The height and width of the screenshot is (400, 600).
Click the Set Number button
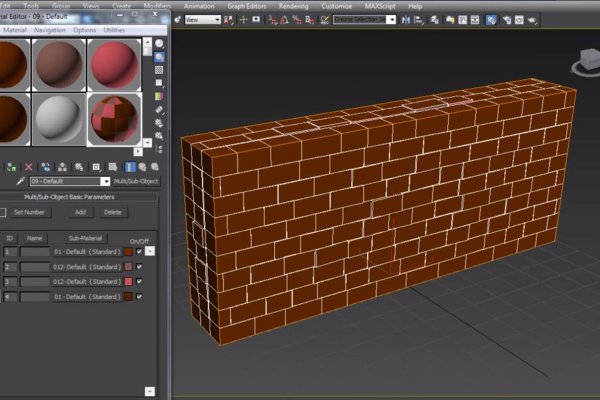coord(29,212)
